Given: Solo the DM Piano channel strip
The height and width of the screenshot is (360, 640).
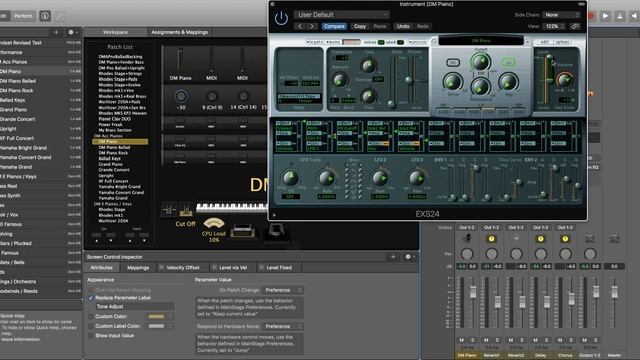Looking at the screenshot, I should coord(473,340).
